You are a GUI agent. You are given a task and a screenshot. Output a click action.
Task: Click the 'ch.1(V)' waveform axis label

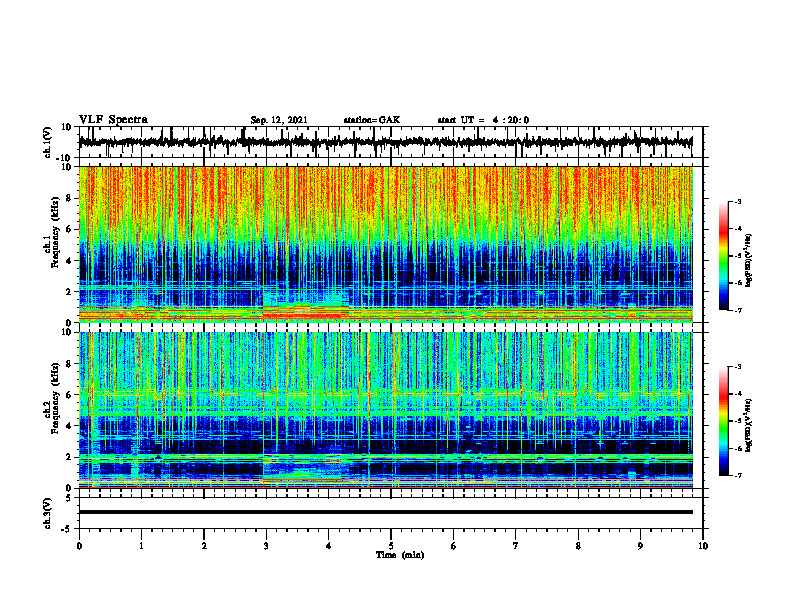pos(48,142)
